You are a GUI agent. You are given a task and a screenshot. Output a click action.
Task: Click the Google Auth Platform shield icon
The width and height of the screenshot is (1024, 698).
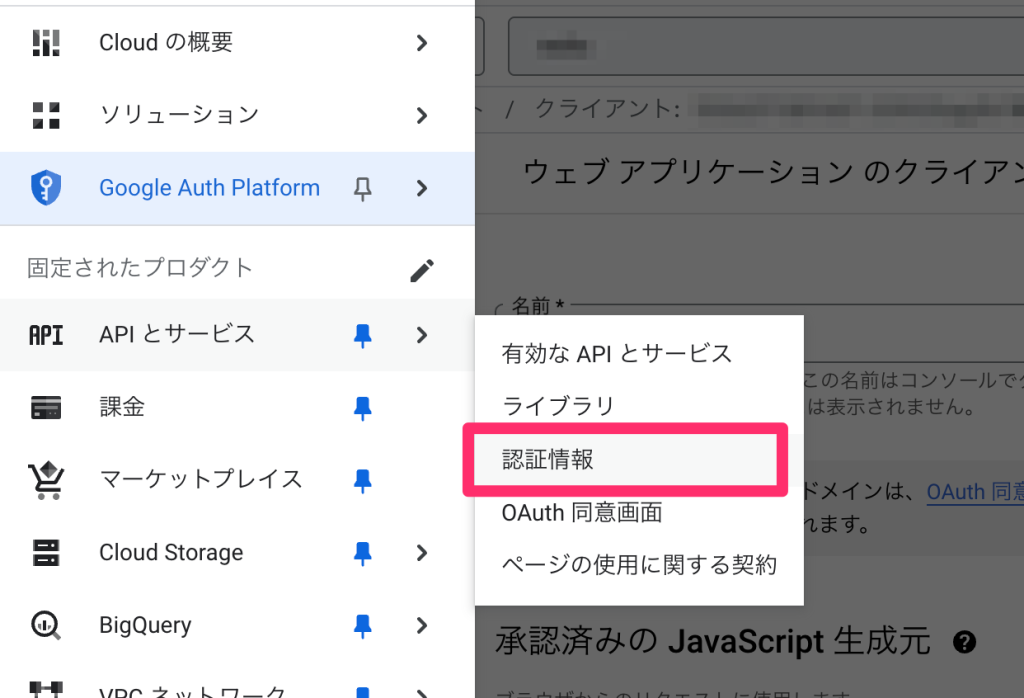(x=46, y=188)
